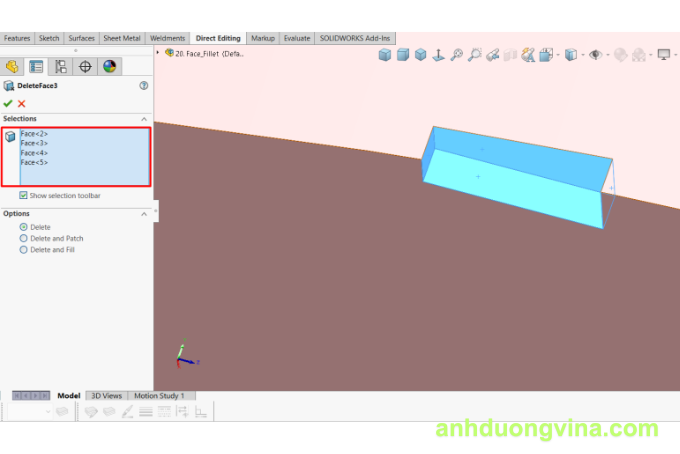Toggle the Show selection toolbar checkbox
The width and height of the screenshot is (680, 454).
pyautogui.click(x=24, y=195)
